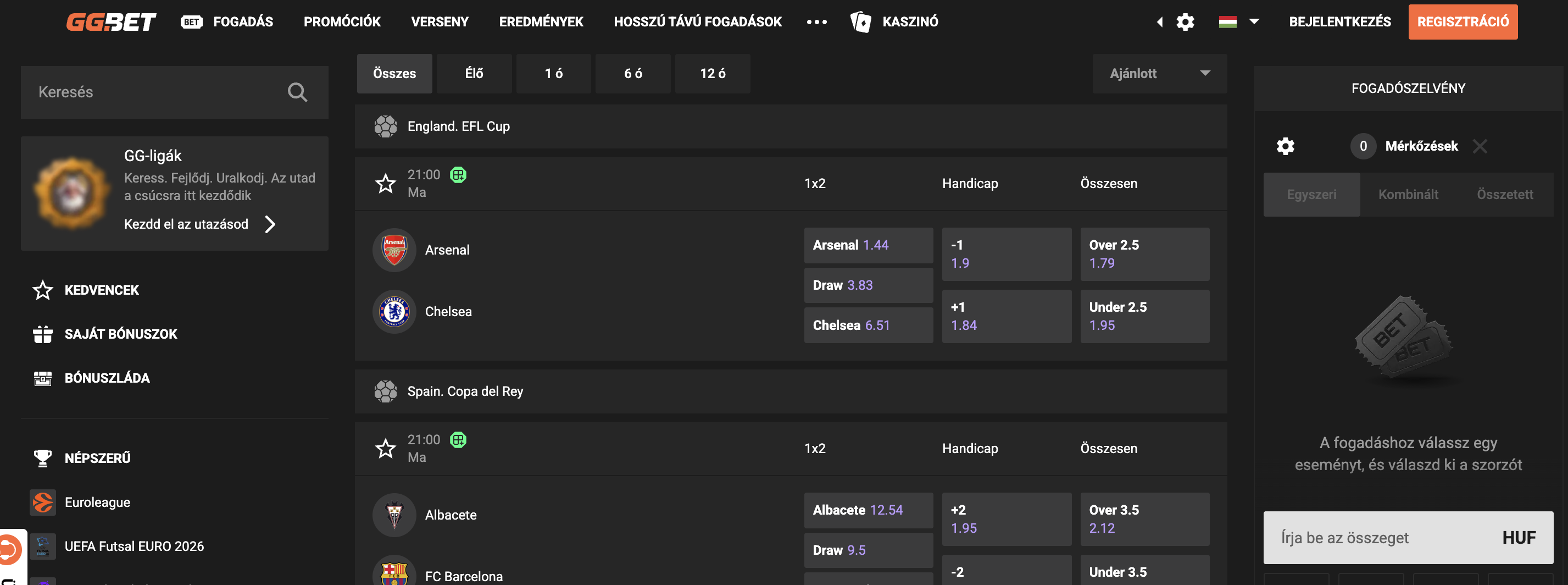
Task: Click the Euroleague league icon
Action: [43, 502]
